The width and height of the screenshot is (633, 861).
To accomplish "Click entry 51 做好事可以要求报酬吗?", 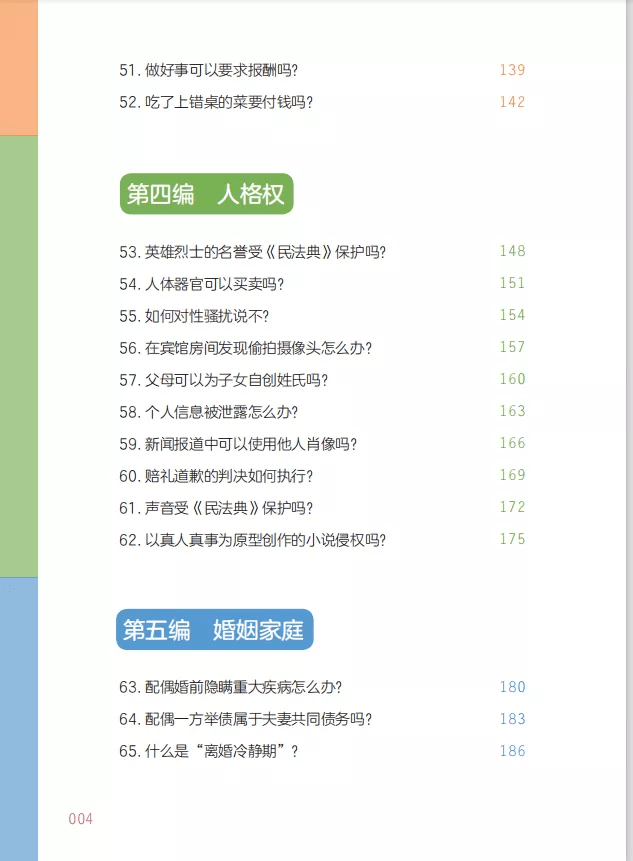I will pyautogui.click(x=209, y=70).
